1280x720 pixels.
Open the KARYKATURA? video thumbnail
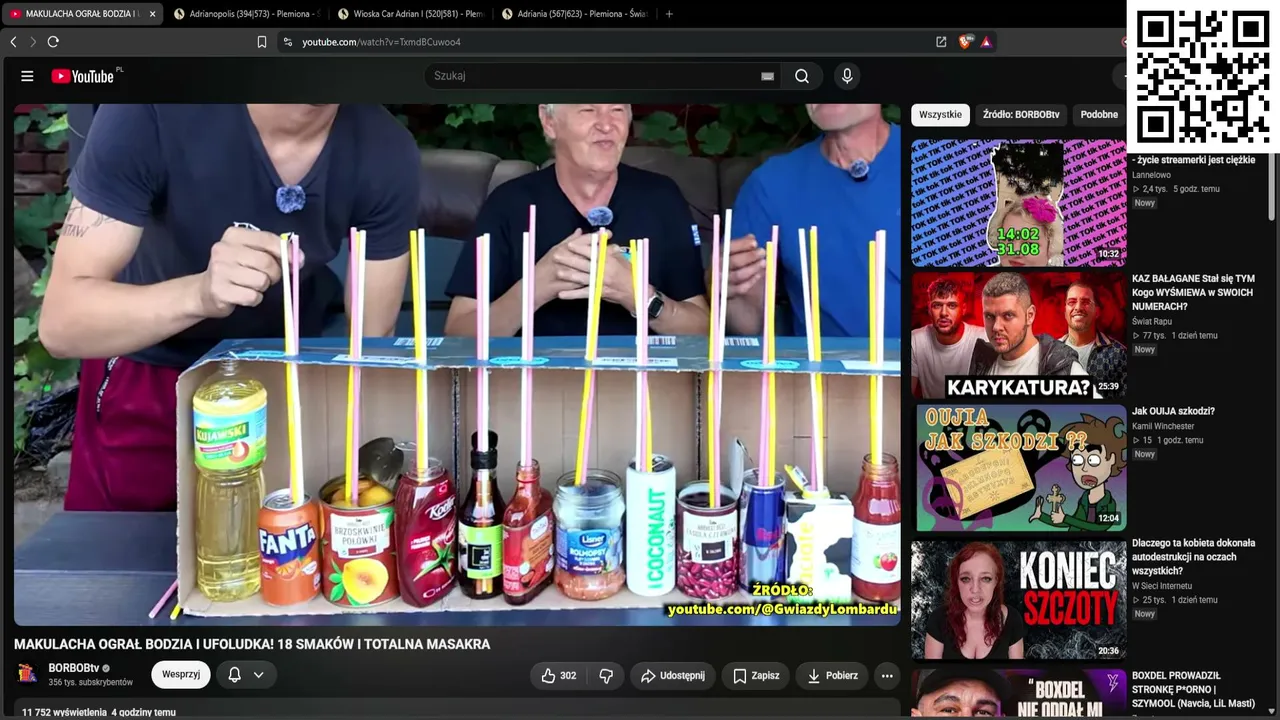pos(1018,335)
